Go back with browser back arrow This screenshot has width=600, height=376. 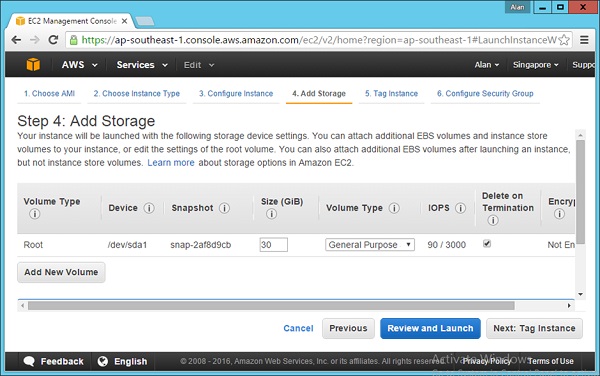[x=16, y=39]
